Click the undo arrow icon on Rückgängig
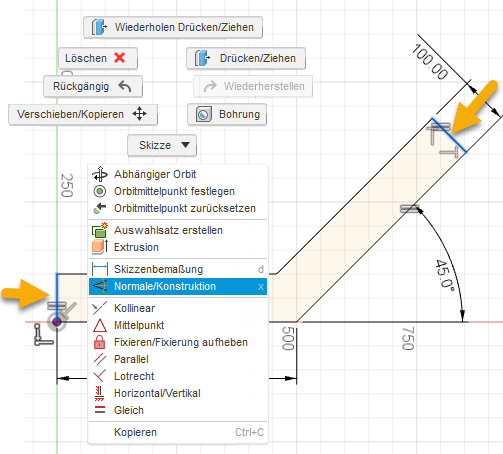Viewport: 503px width, 454px height. [x=125, y=86]
